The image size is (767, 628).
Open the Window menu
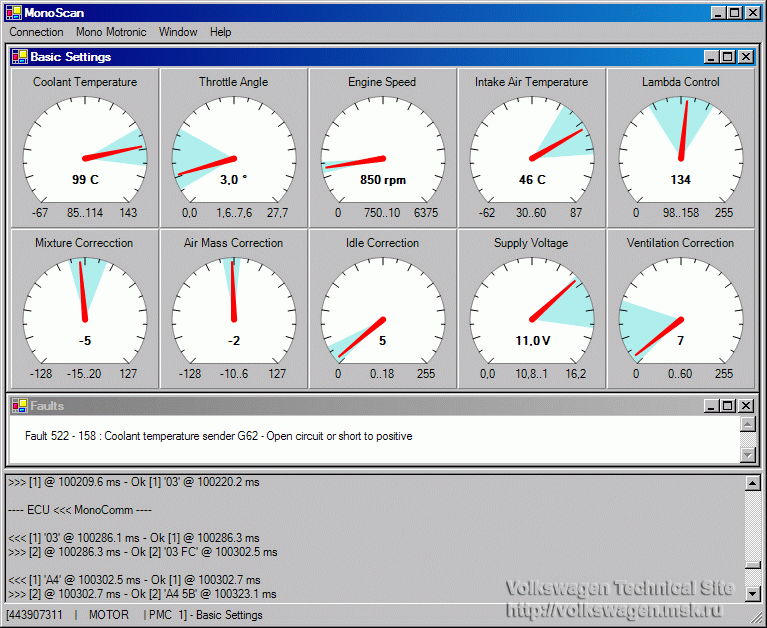pyautogui.click(x=178, y=32)
